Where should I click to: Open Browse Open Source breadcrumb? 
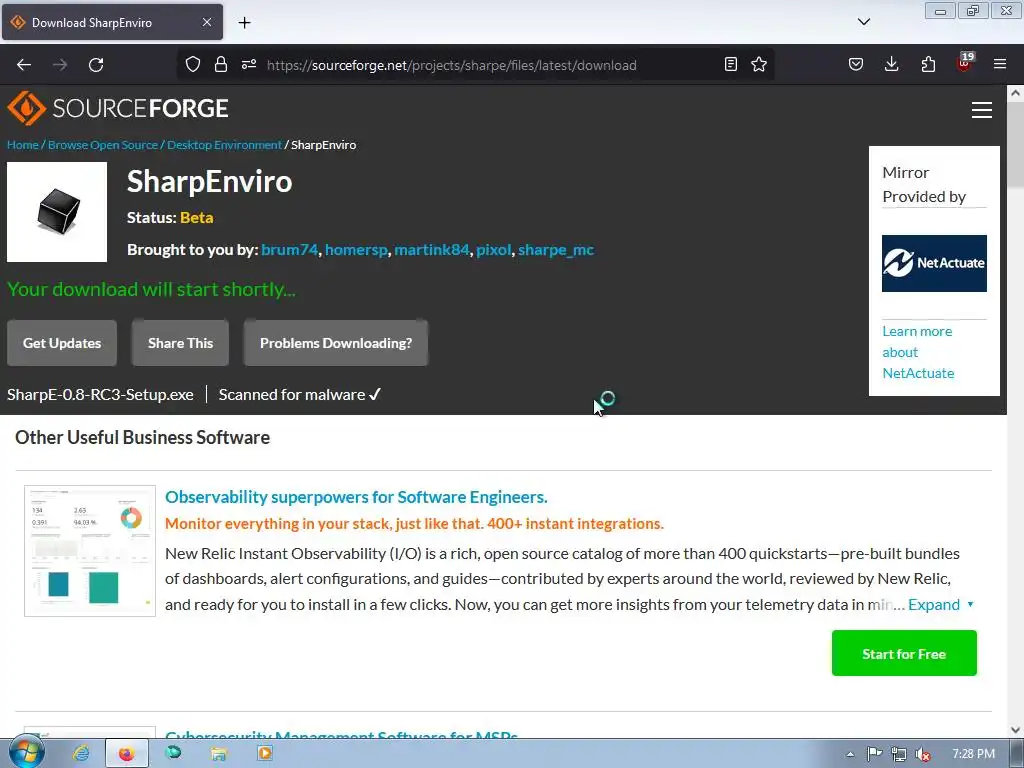click(103, 145)
